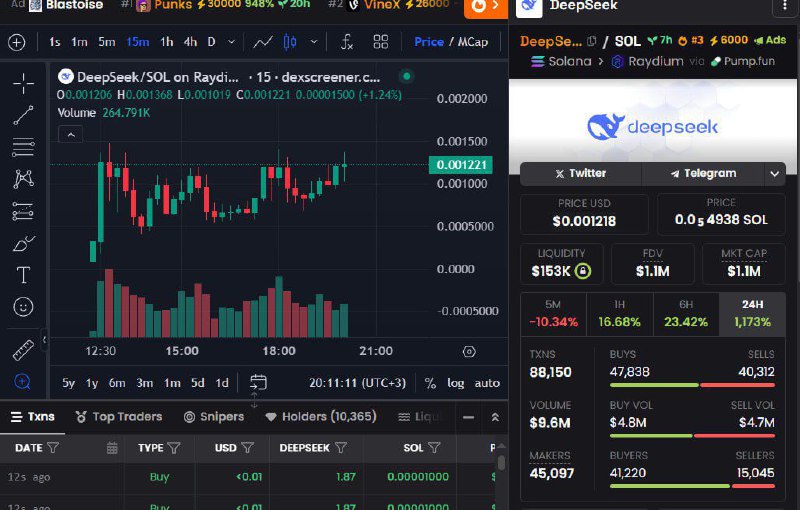Open the chart layout grid icon
Image resolution: width=800 pixels, height=510 pixels.
tap(381, 42)
